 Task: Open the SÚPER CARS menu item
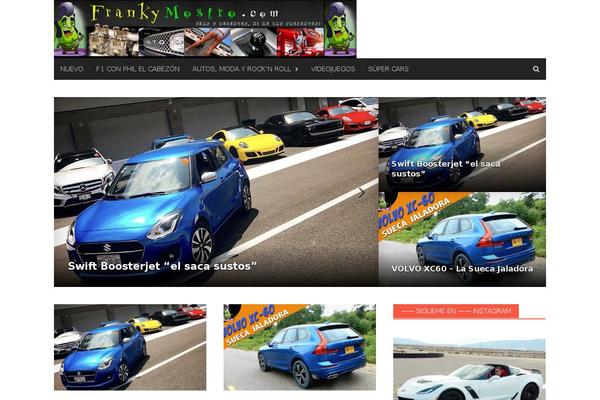[388, 69]
